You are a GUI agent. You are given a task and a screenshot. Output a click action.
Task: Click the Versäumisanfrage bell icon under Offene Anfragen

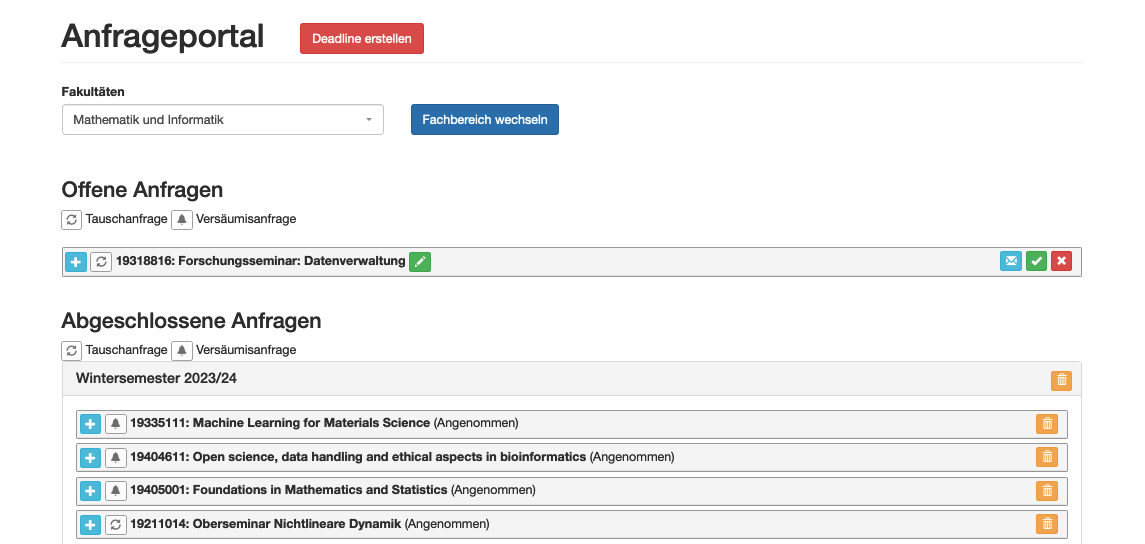coord(182,219)
